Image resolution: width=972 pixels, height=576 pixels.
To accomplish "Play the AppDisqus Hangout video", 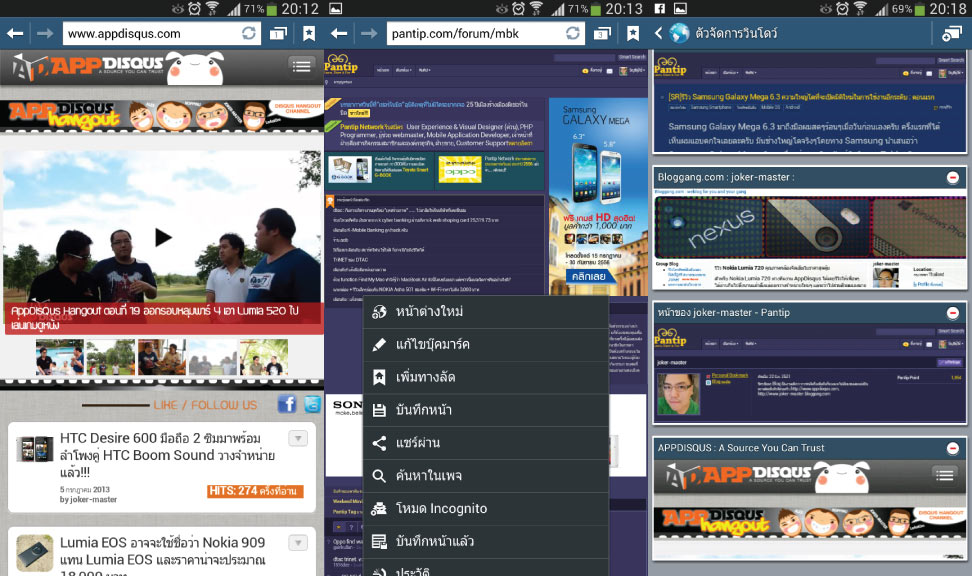I will click(163, 237).
